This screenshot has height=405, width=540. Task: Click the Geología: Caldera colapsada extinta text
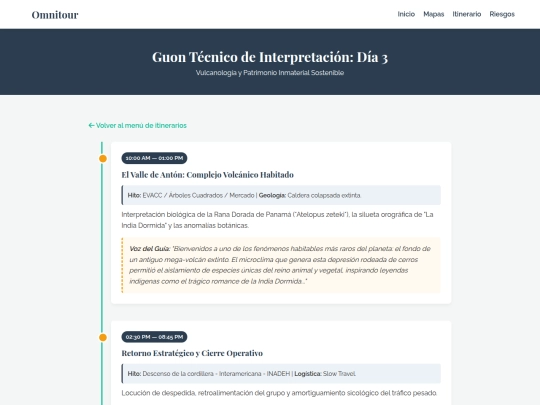(310, 195)
